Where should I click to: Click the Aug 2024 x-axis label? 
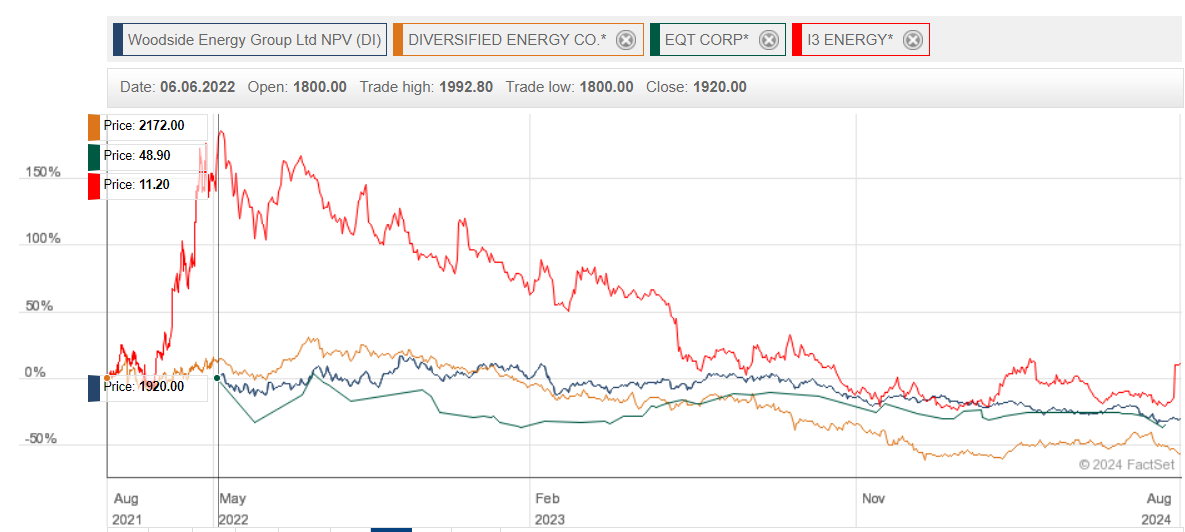pos(1156,509)
